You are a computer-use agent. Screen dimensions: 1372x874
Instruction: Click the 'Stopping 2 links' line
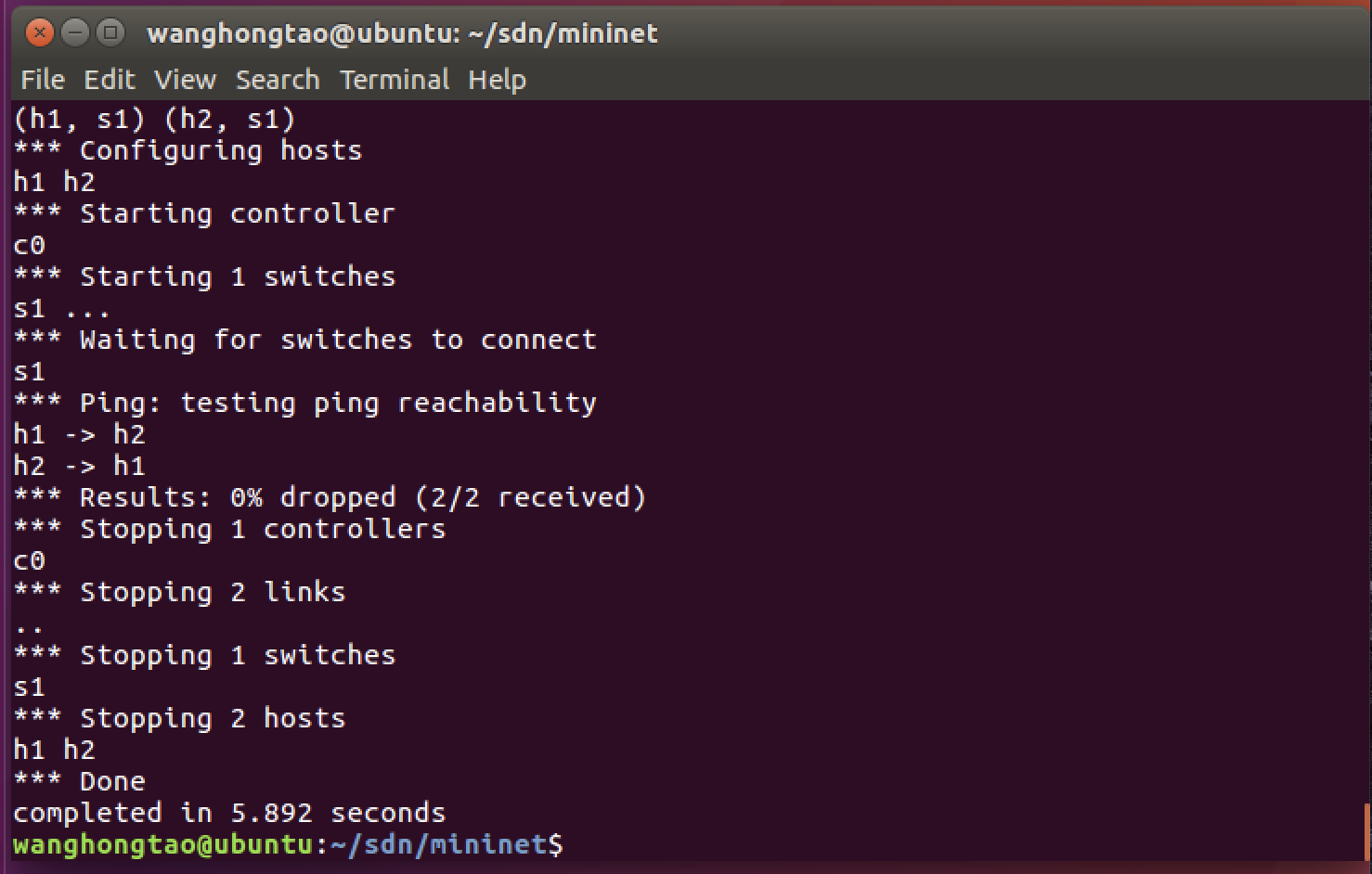tap(179, 592)
